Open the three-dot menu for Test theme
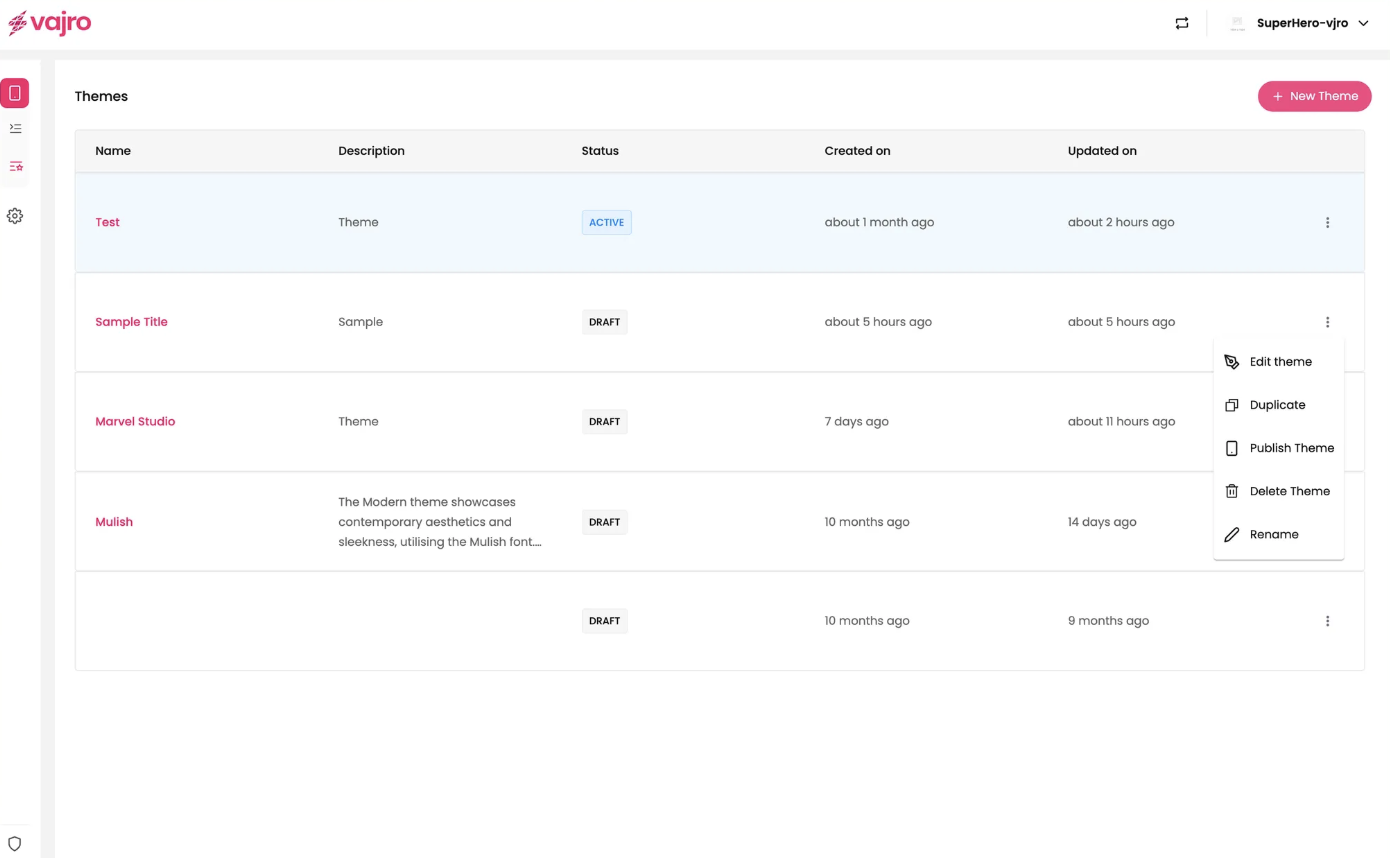The height and width of the screenshot is (858, 1390). (x=1327, y=223)
